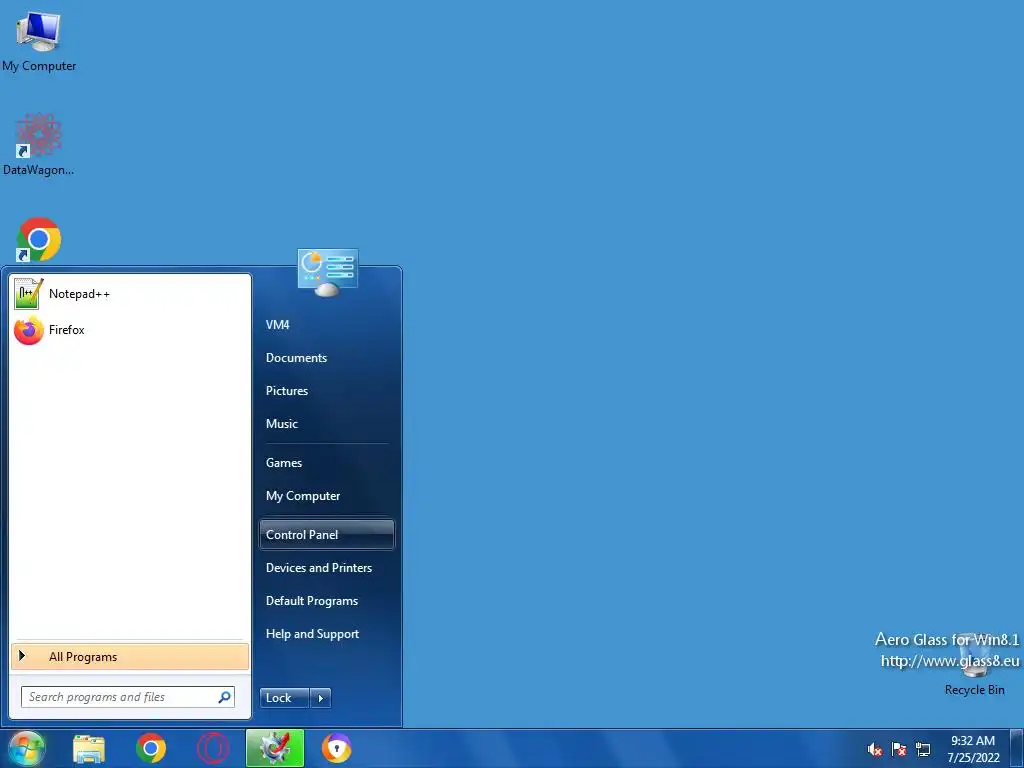This screenshot has height=768, width=1024.
Task: Click the Control Panel user picture icon
Action: (328, 273)
